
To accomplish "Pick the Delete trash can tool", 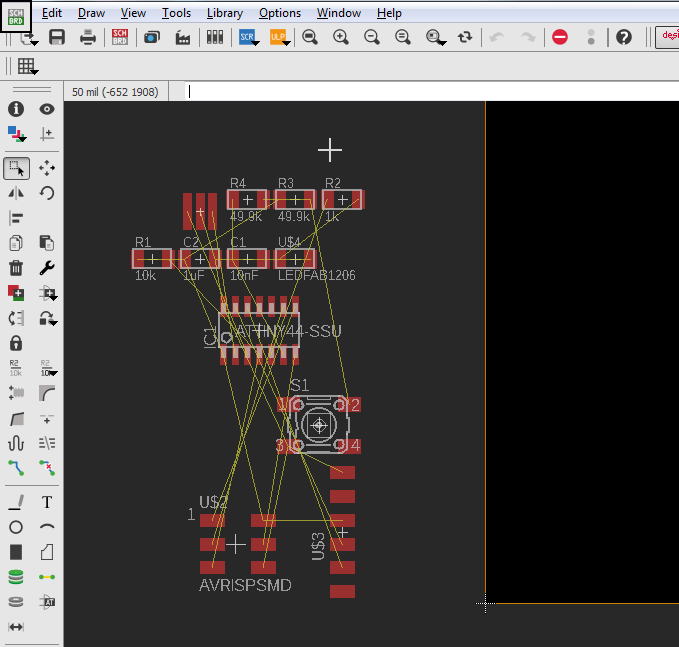I will (x=16, y=267).
